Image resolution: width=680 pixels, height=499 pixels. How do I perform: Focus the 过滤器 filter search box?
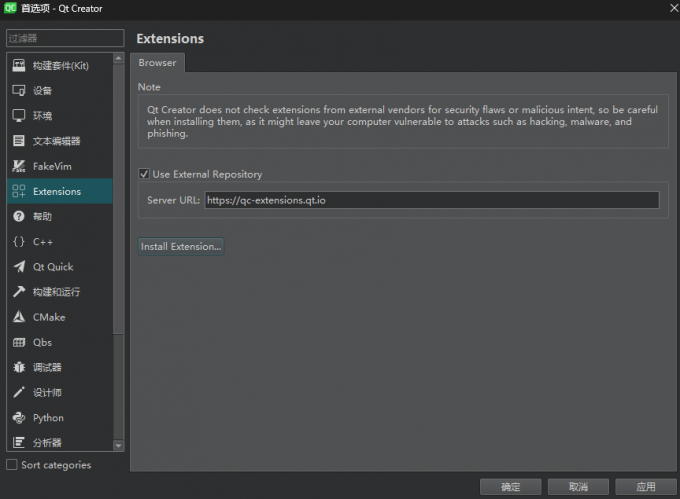click(65, 38)
